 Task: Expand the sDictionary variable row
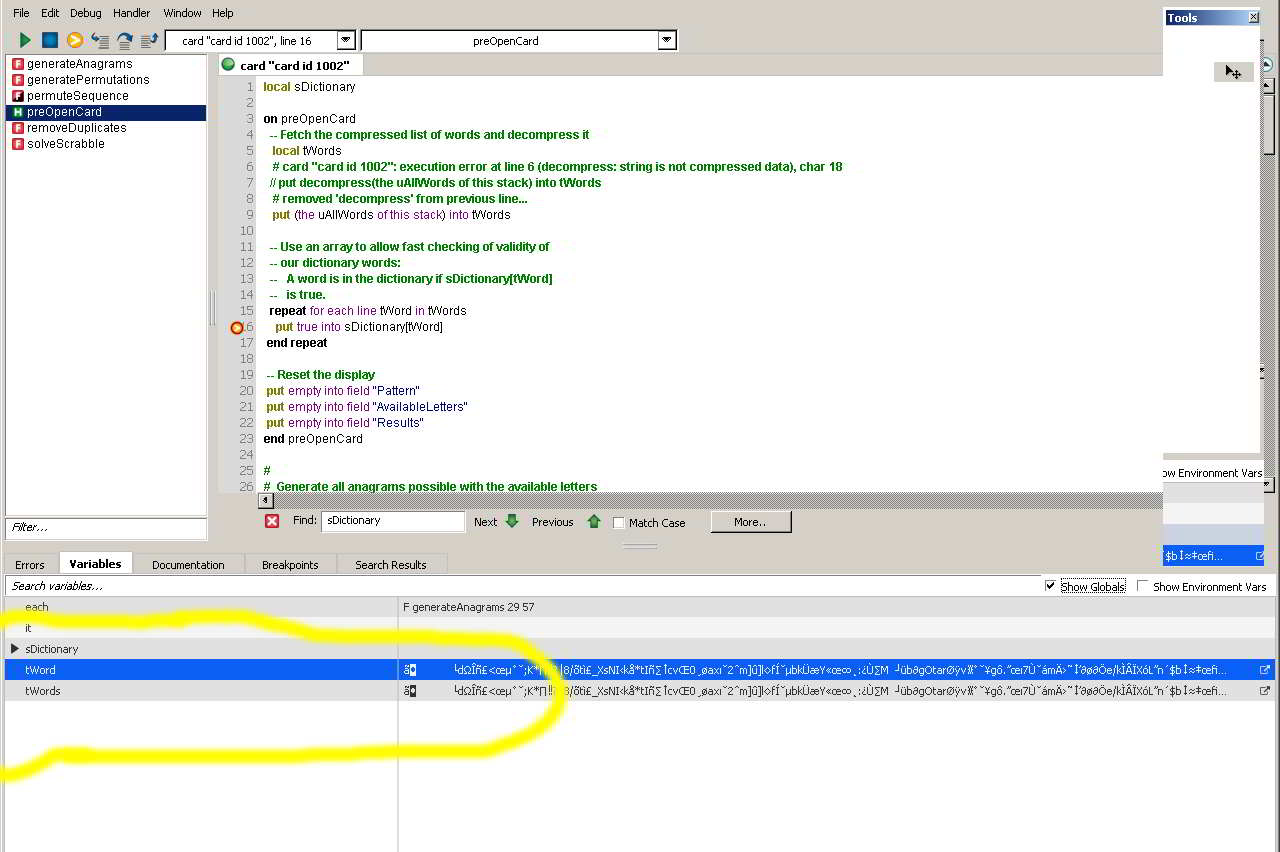click(x=14, y=649)
